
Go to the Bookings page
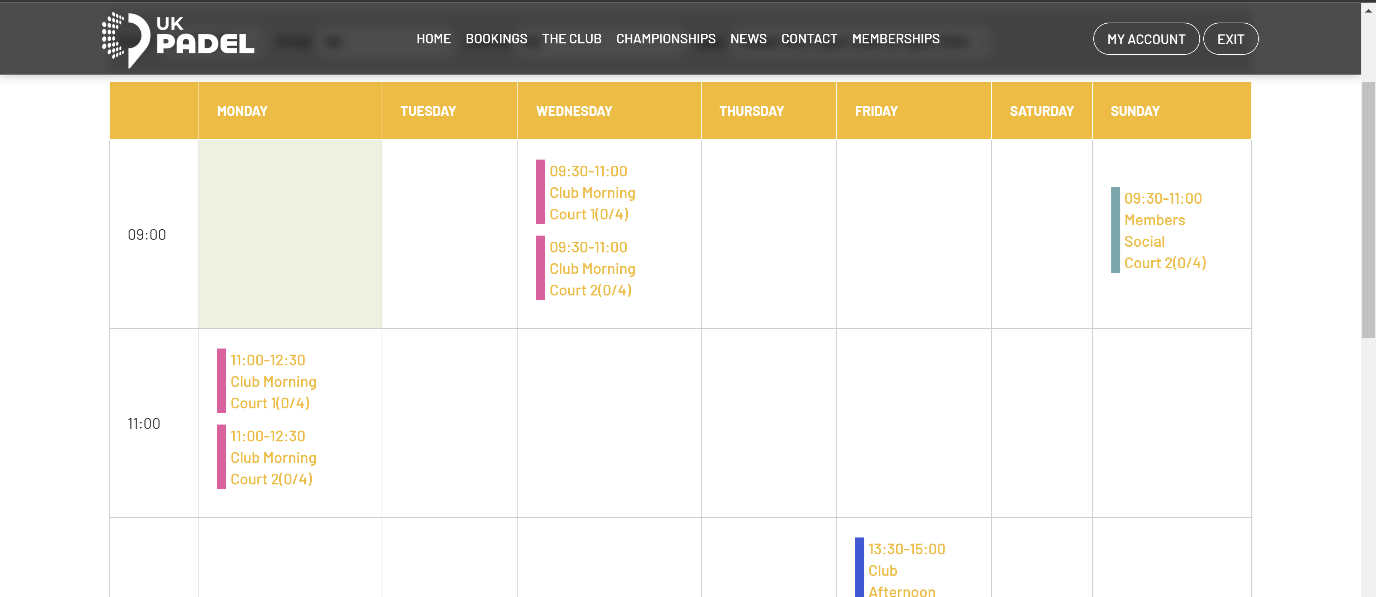pos(496,39)
